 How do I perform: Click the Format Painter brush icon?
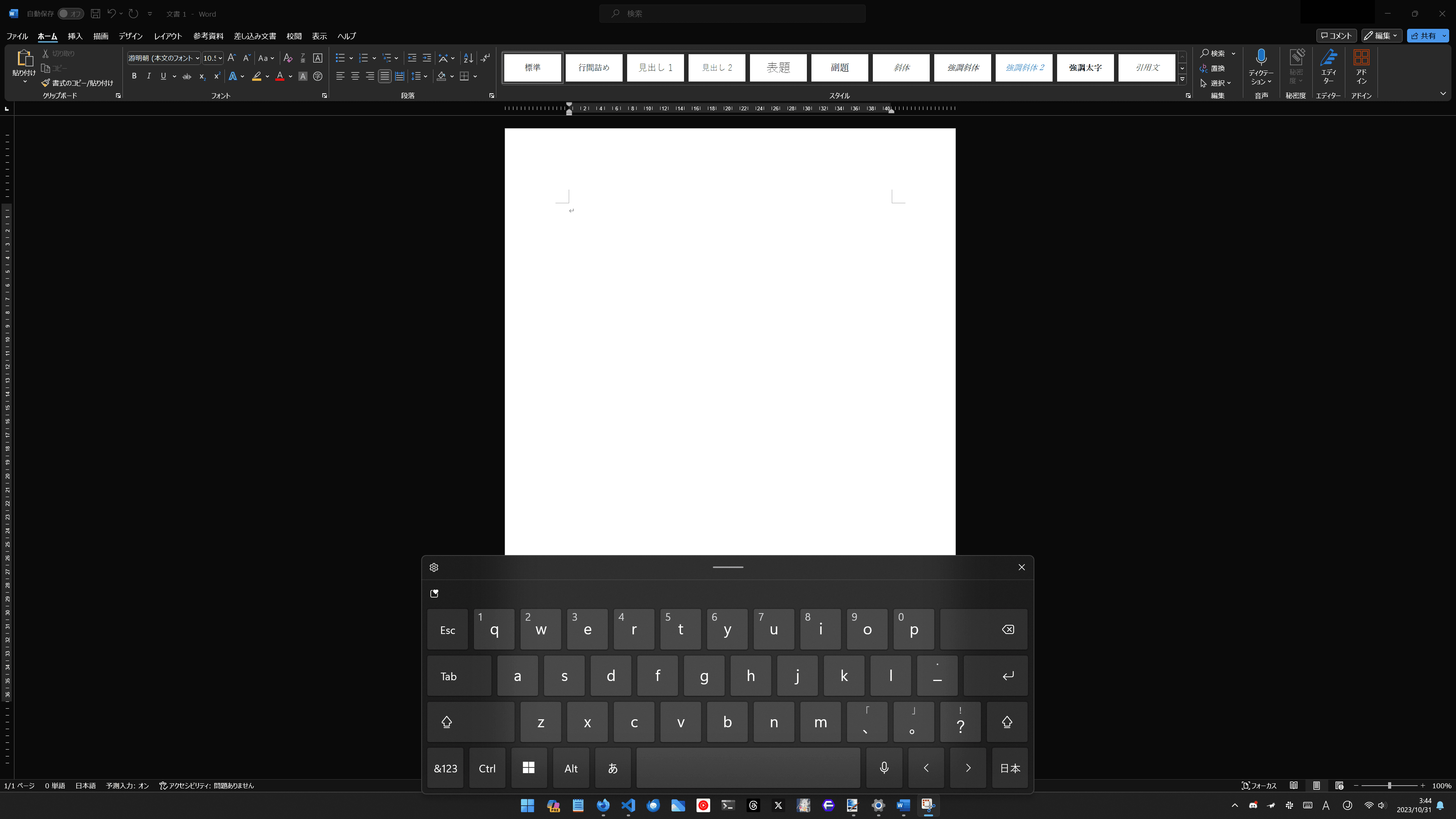coord(46,83)
